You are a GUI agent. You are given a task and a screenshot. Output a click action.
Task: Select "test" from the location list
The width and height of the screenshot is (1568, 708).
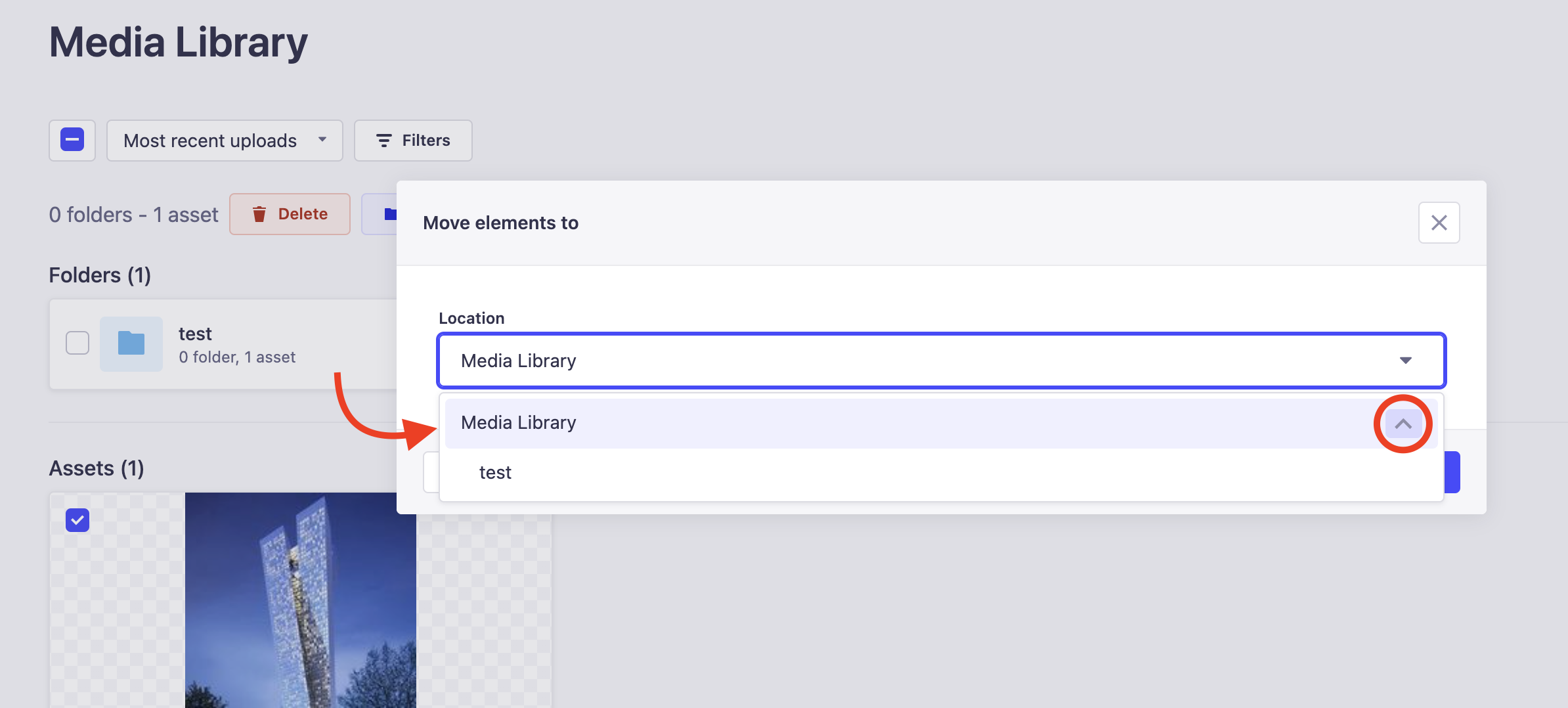coord(495,472)
